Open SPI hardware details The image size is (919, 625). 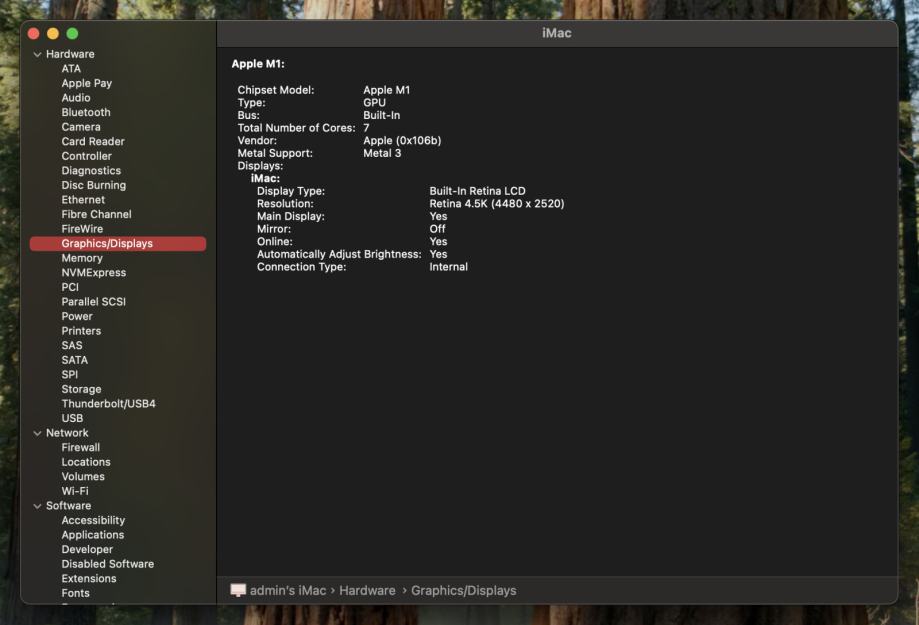[69, 375]
